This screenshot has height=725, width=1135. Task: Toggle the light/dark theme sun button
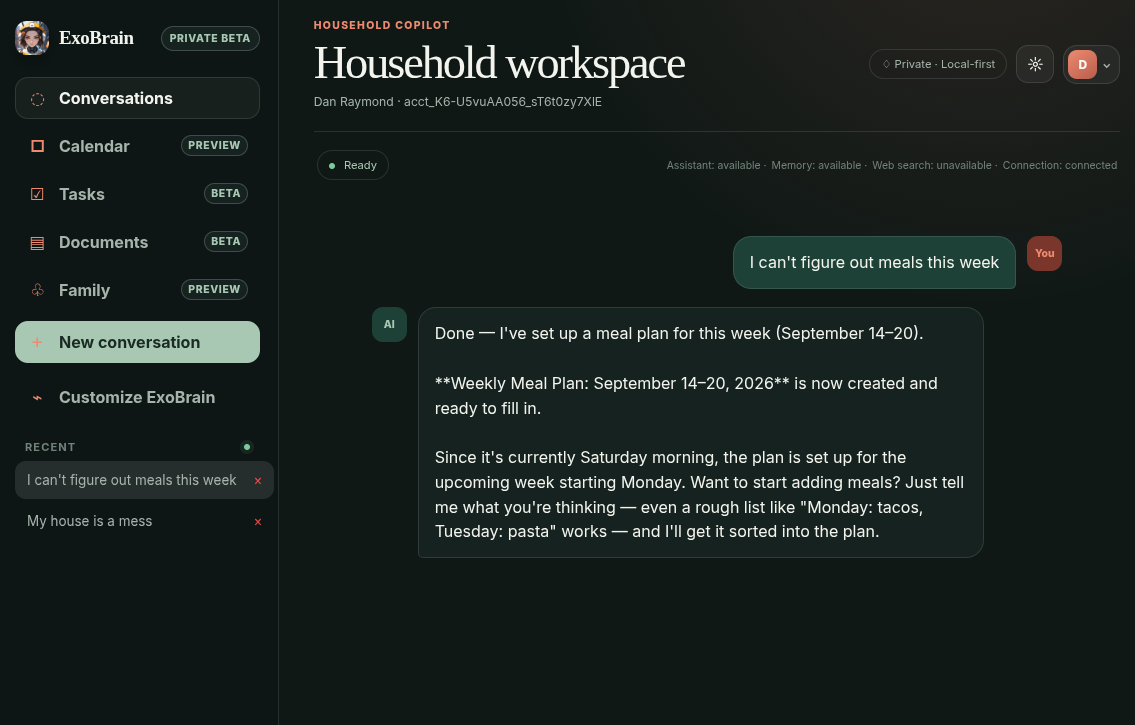(1035, 64)
